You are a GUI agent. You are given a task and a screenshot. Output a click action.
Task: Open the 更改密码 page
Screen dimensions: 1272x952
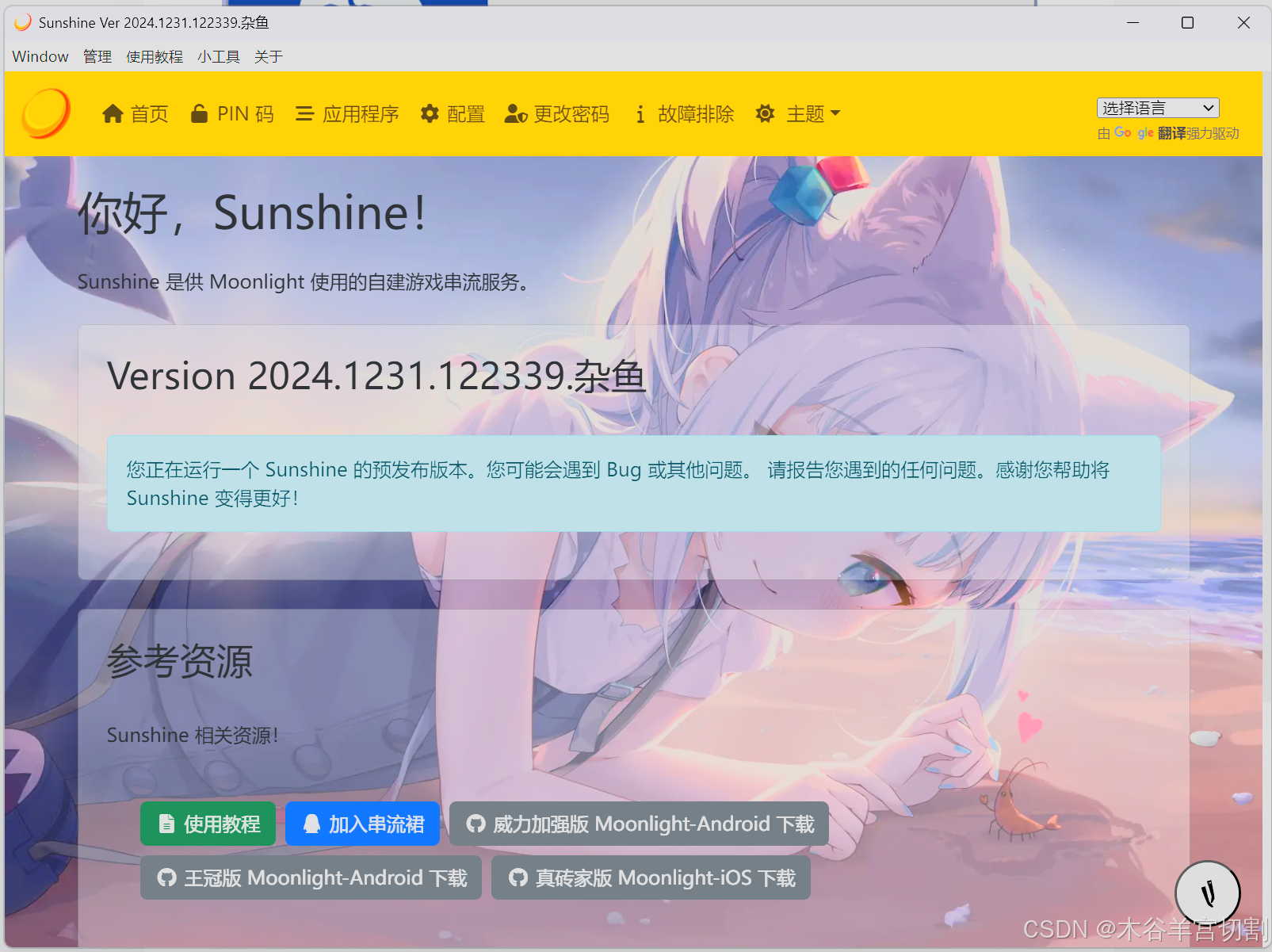tap(557, 114)
